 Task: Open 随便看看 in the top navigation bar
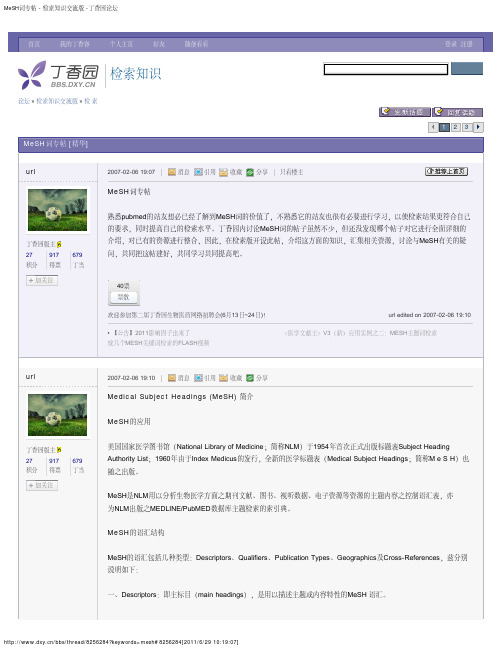(x=196, y=44)
